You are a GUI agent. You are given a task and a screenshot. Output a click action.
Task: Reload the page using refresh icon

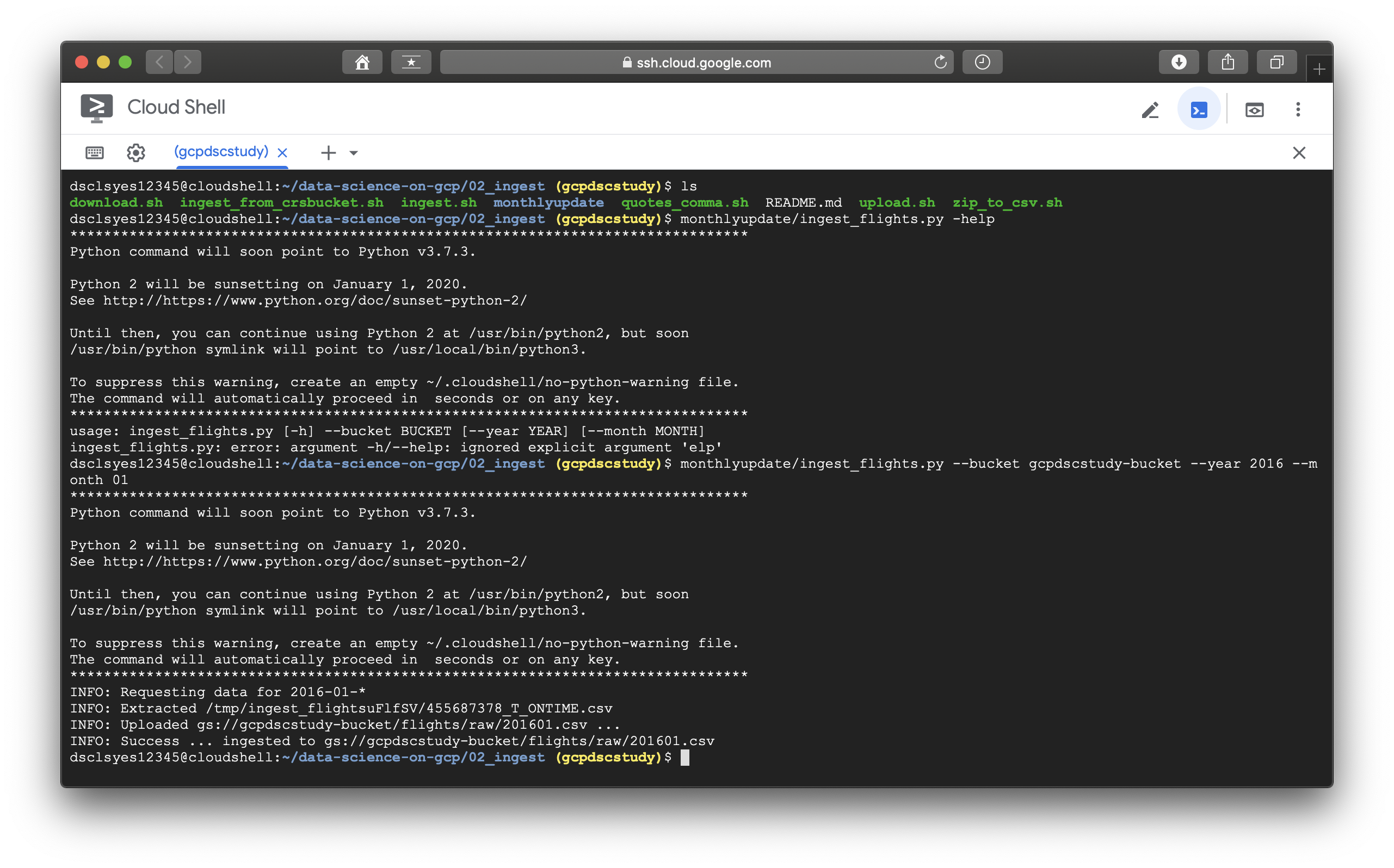pyautogui.click(x=940, y=62)
